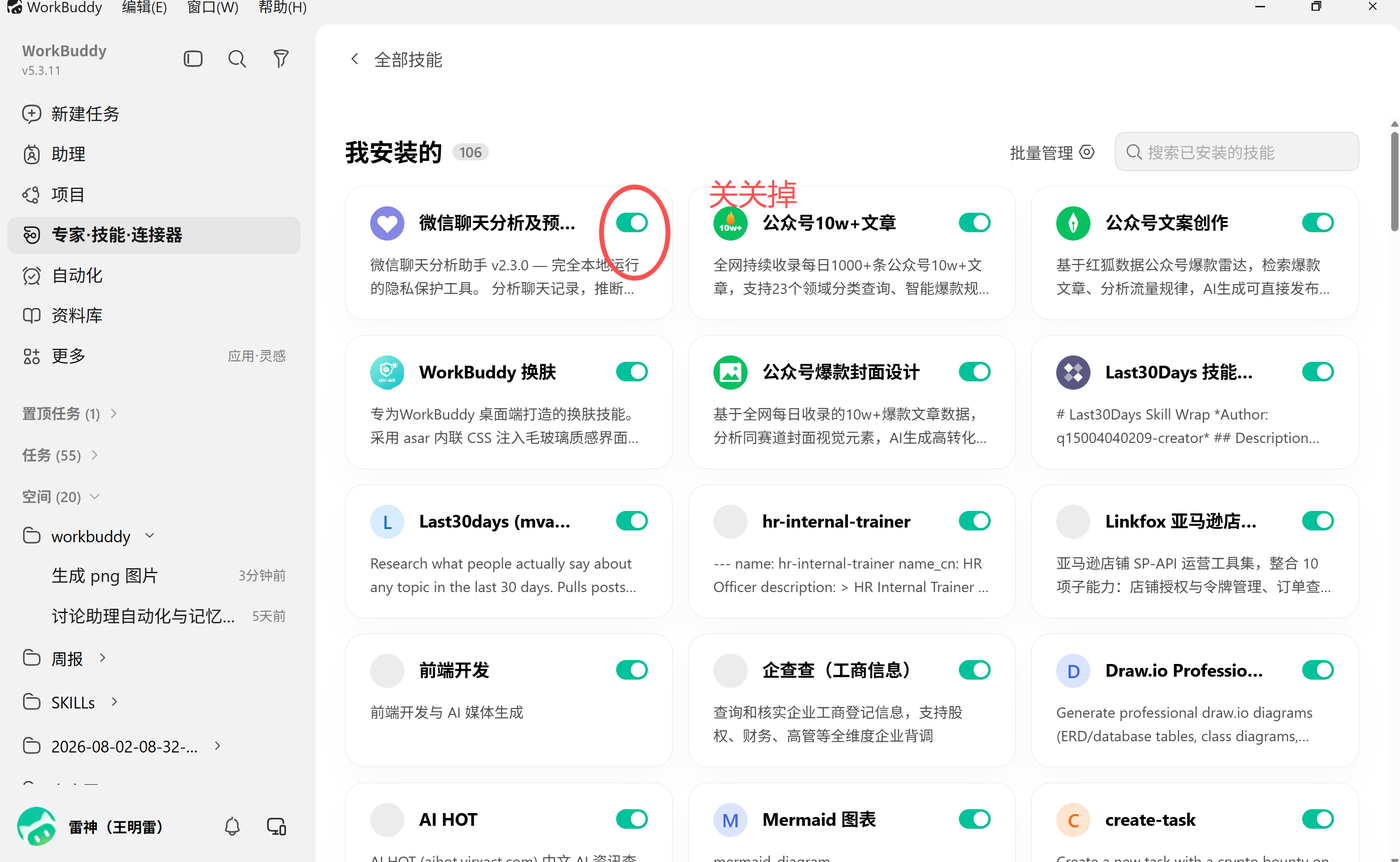
Task: Click the vertical scrollbar of the skills list
Action: [1394, 182]
